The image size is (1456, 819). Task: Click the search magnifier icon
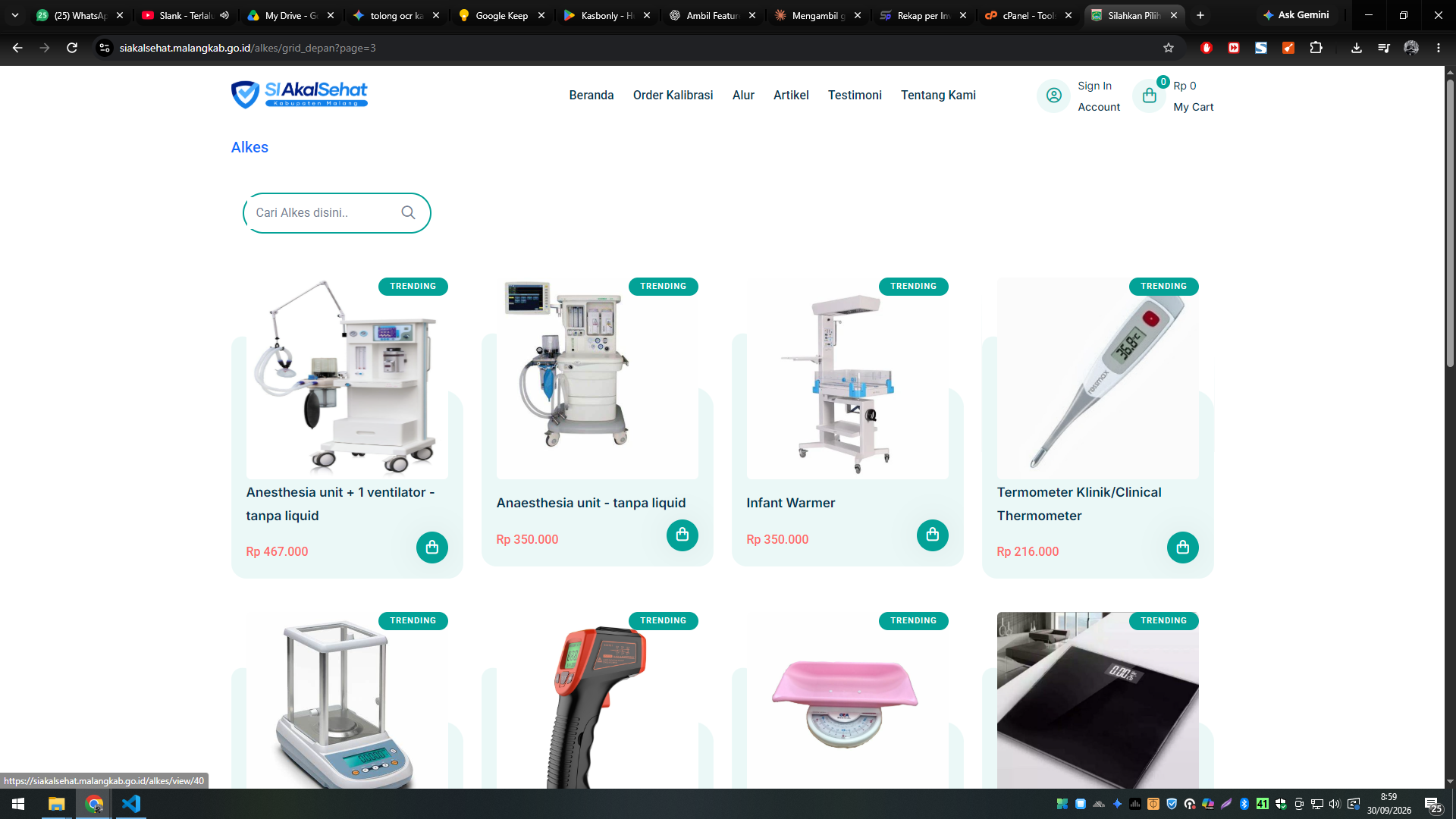(x=408, y=213)
